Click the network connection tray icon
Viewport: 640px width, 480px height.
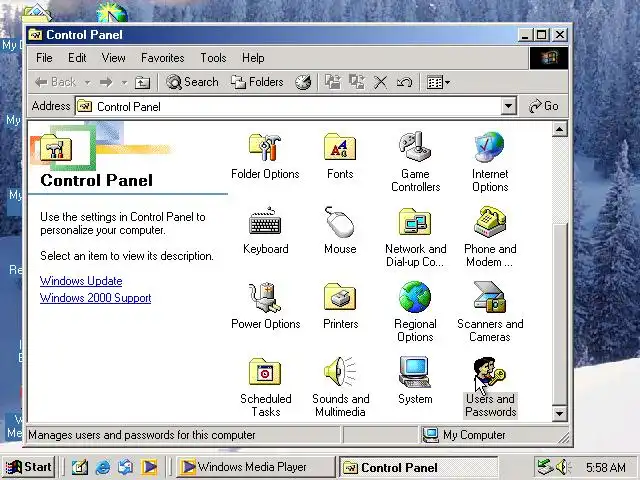click(544, 467)
